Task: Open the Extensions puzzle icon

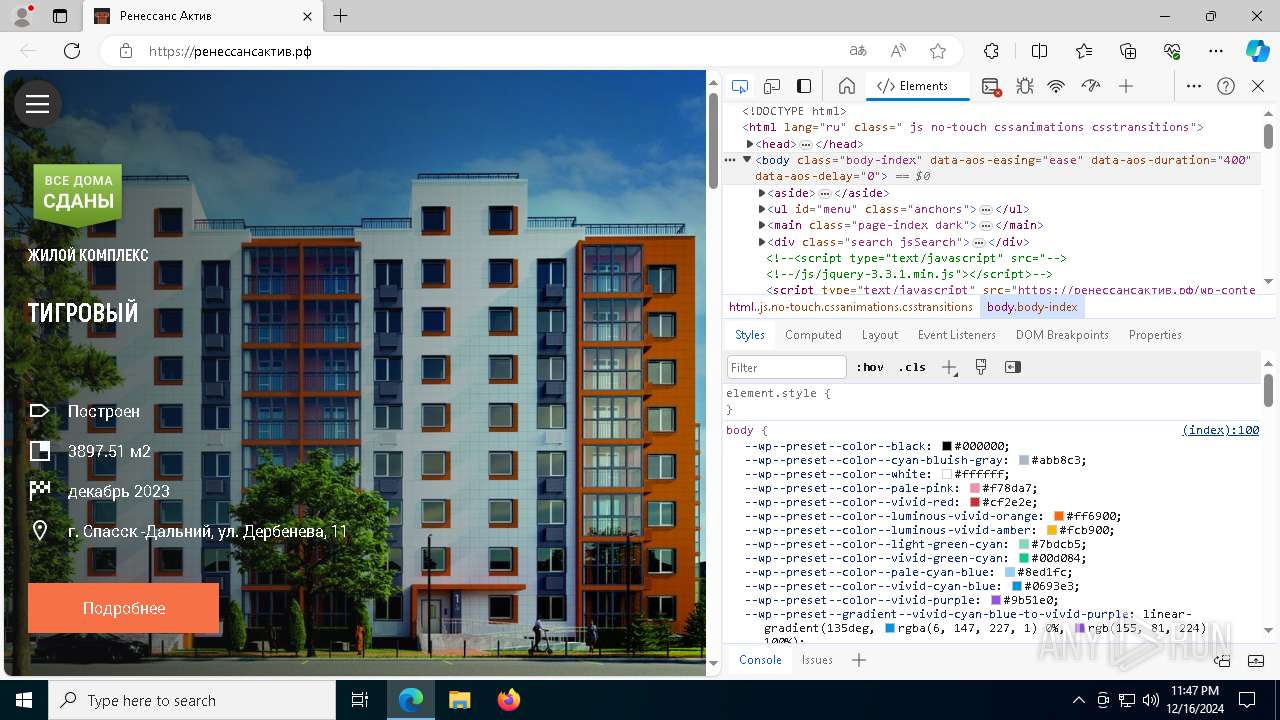Action: click(x=991, y=51)
